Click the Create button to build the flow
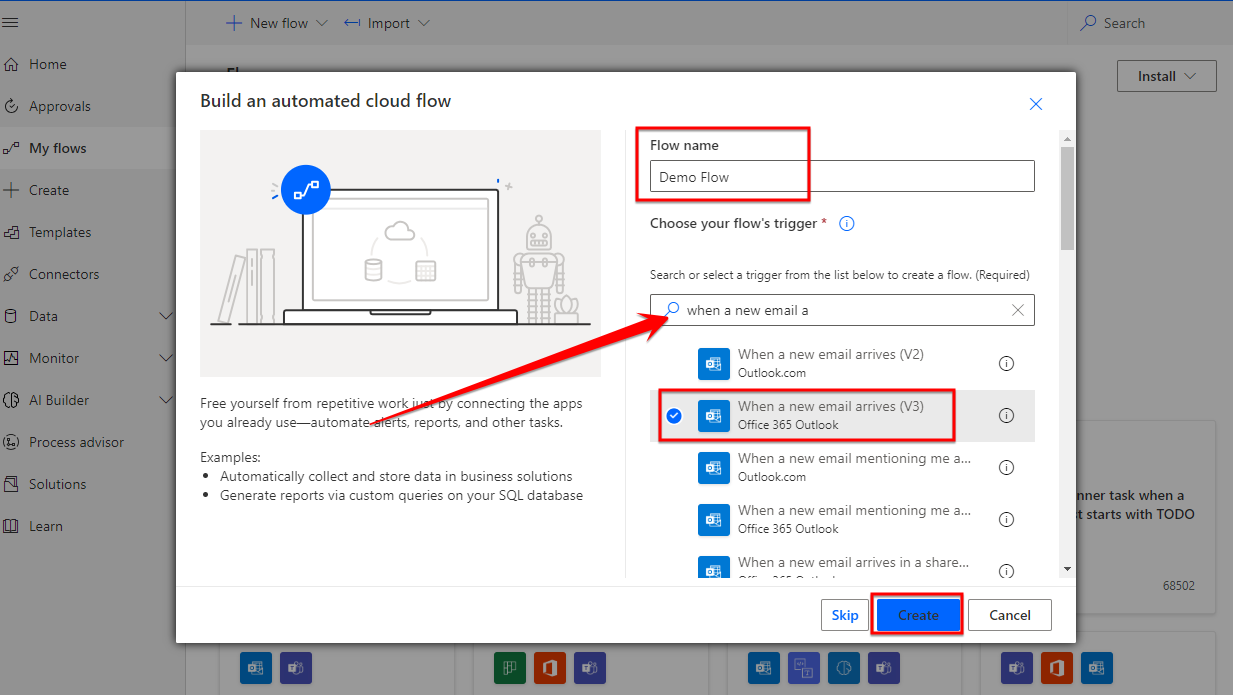Viewport: 1233px width, 695px height. tap(917, 615)
